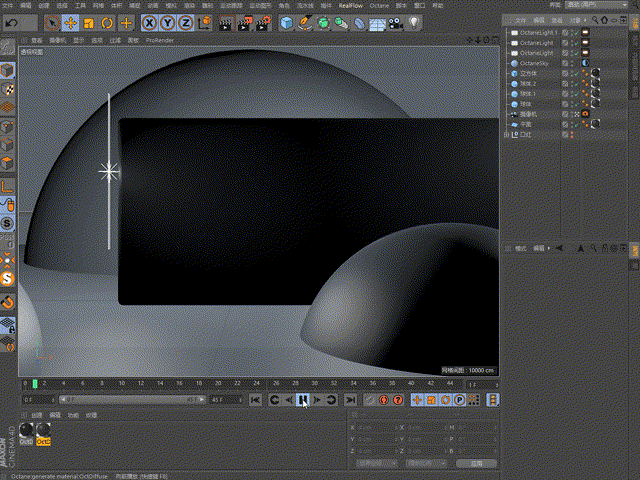Image resolution: width=640 pixels, height=480 pixels.
Task: Click the Light bulb icon
Action: tap(414, 22)
